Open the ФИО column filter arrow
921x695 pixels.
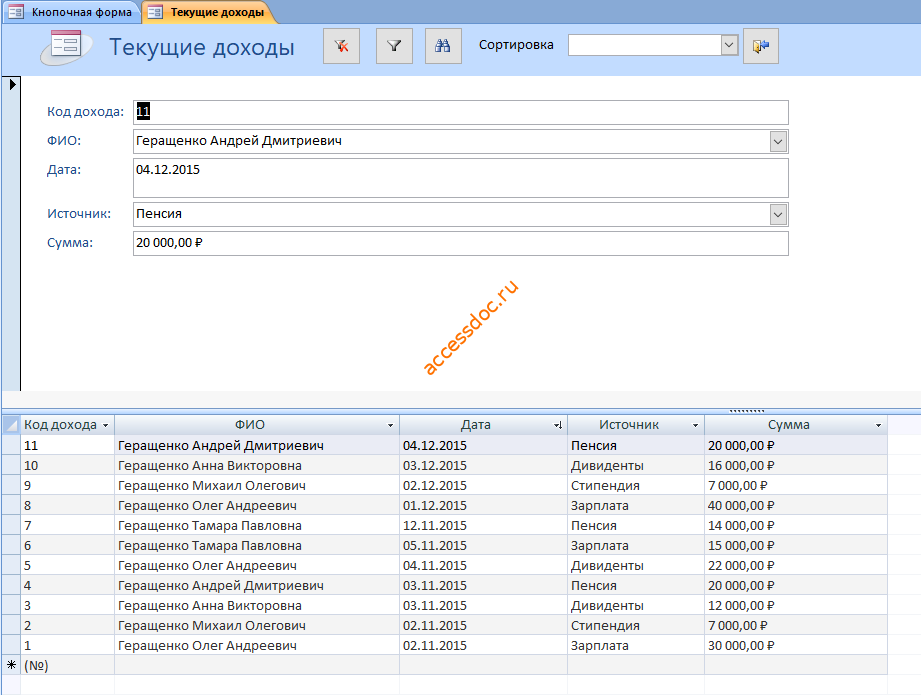(390, 425)
